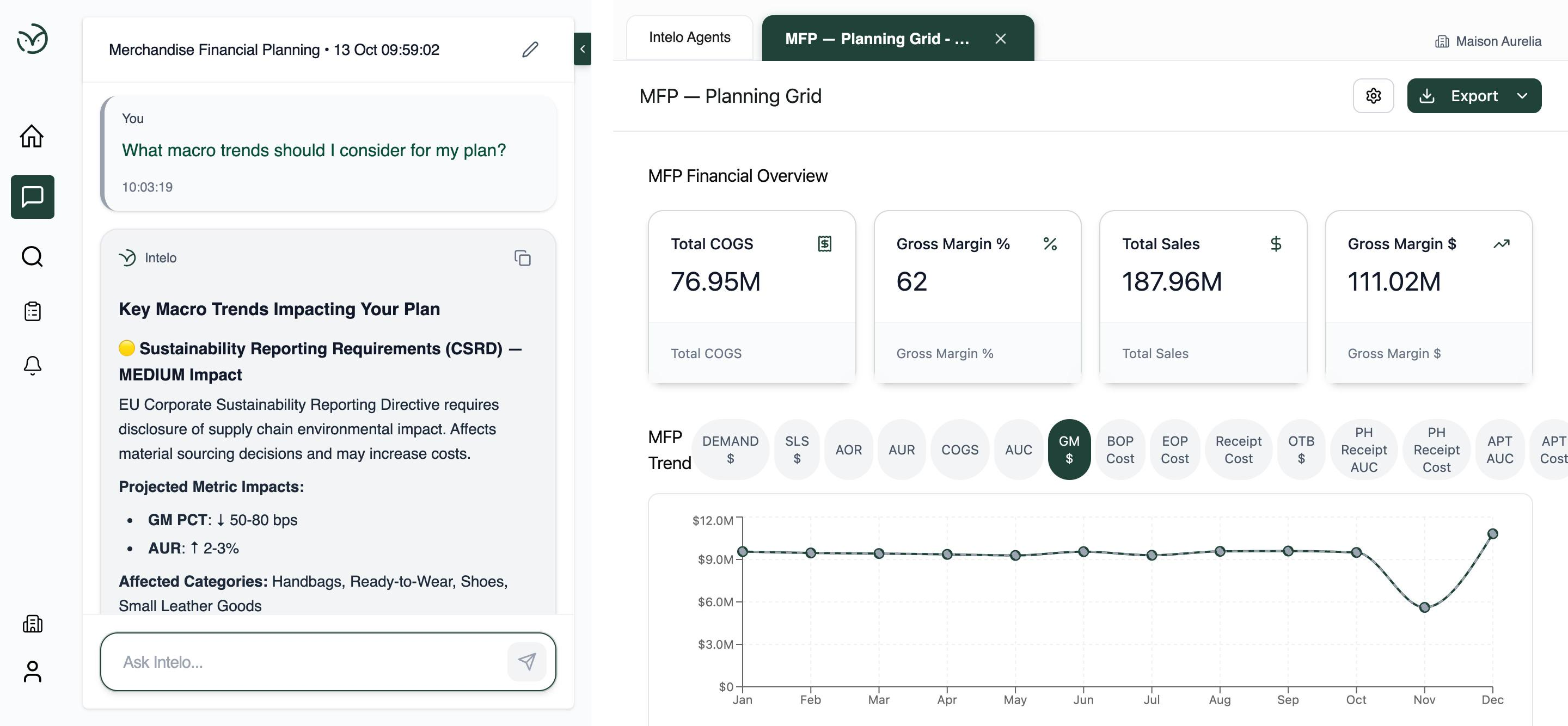Viewport: 1568px width, 726px height.
Task: Click the Gross Margin % percent icon
Action: click(1050, 244)
